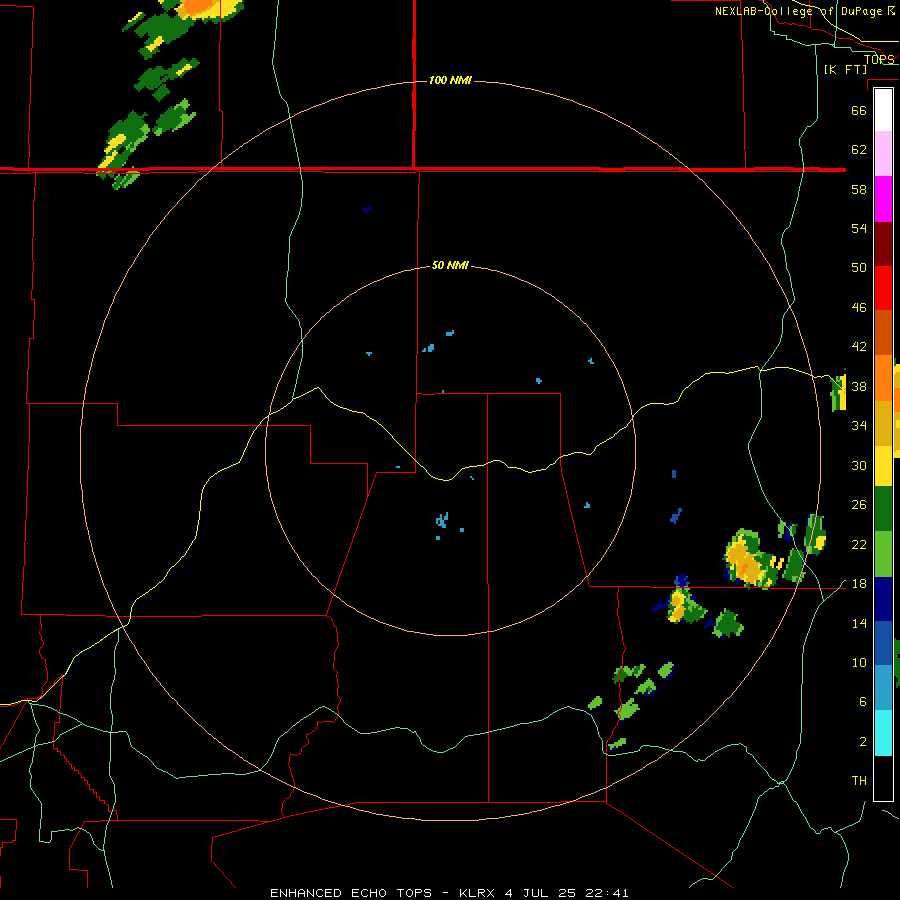Screen dimensions: 900x900
Task: Click the legend value '30'
Action: pyautogui.click(x=859, y=465)
